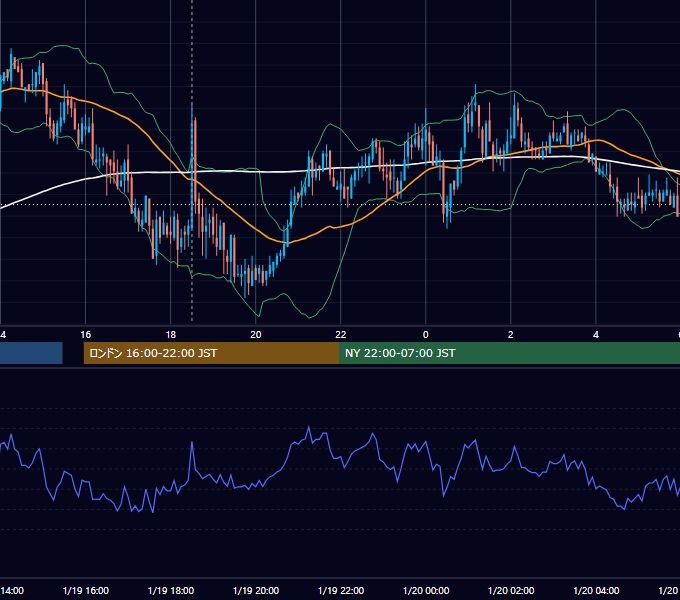Viewport: 680px width, 600px height.
Task: Click the blue session bar before ロンドン
Action: point(31,353)
